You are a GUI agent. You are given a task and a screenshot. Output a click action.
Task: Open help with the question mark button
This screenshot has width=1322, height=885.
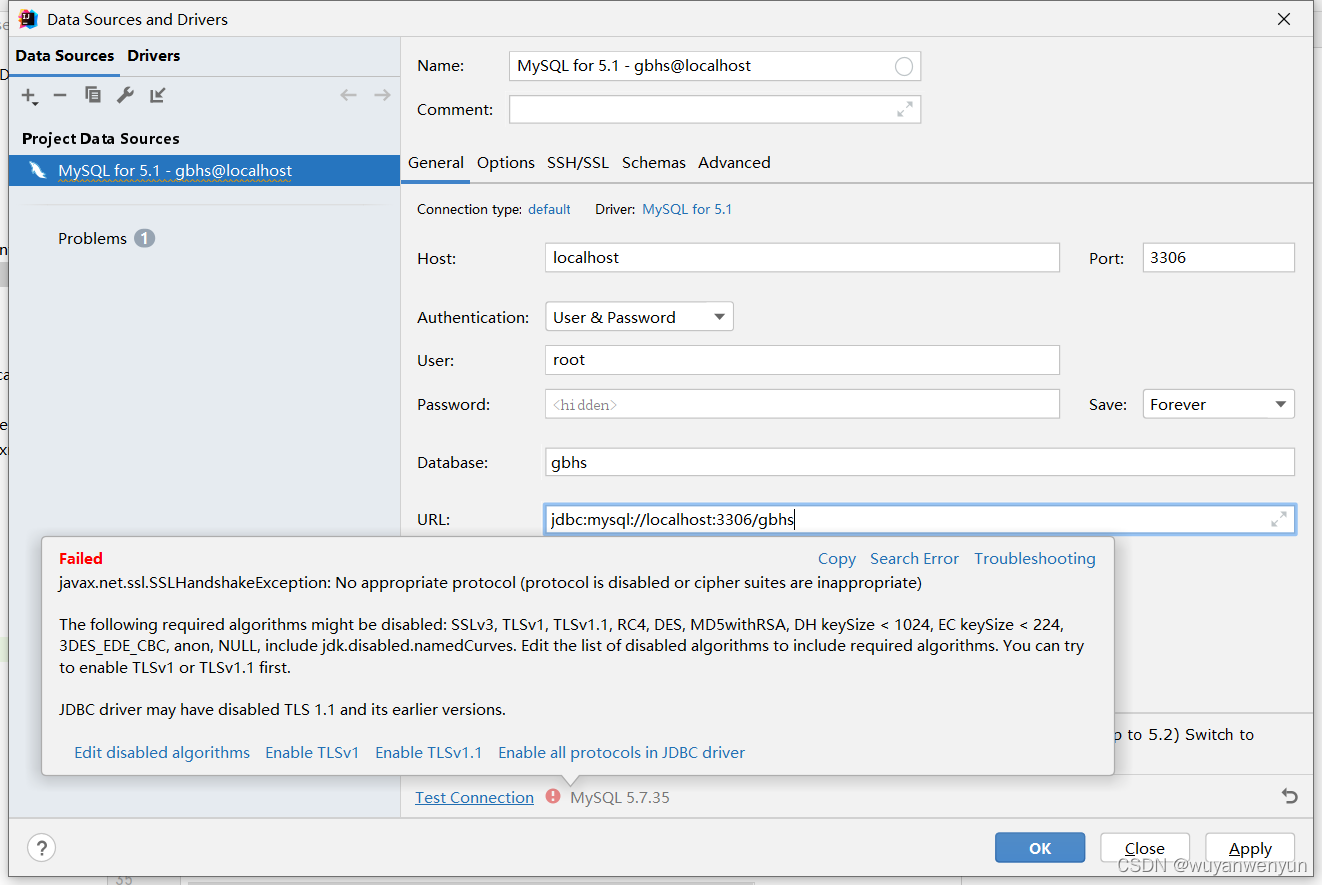[x=41, y=847]
